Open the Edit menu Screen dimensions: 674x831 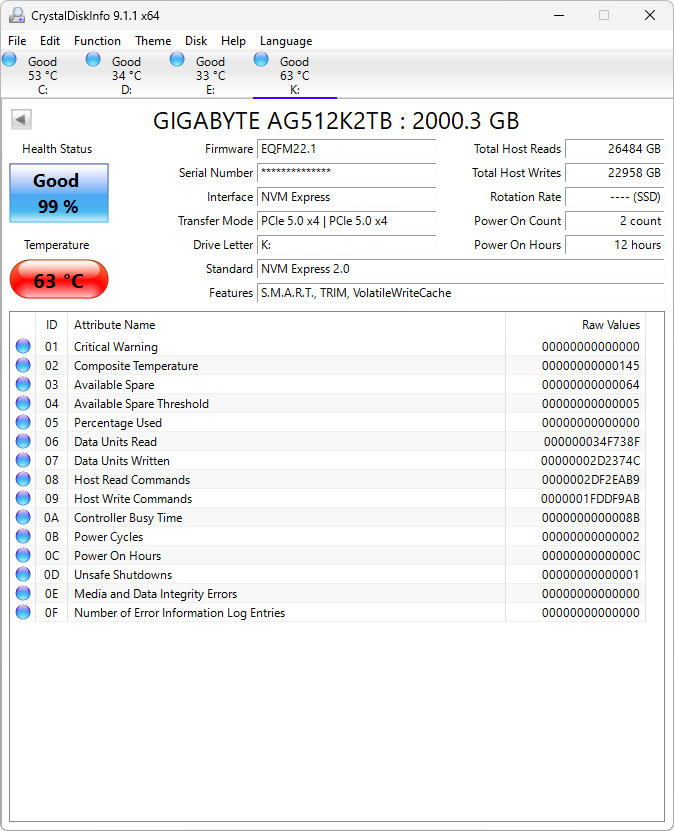coord(50,41)
